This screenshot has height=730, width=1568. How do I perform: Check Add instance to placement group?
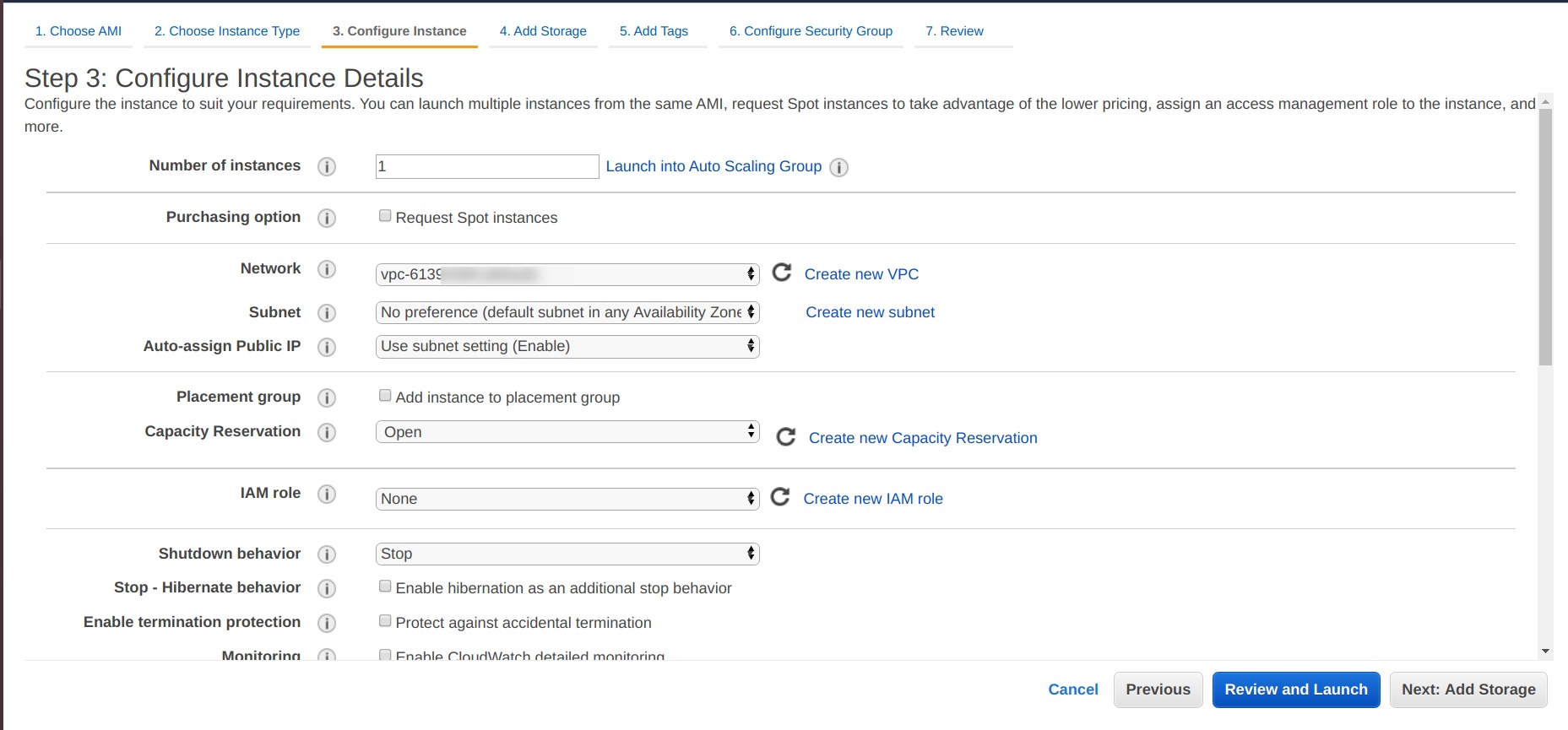click(385, 396)
